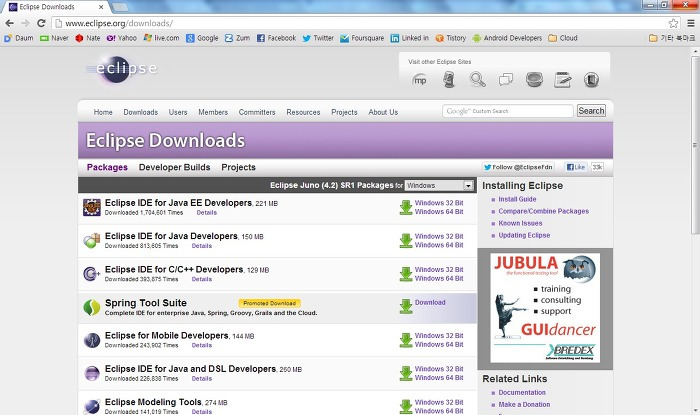Screen dimensions: 700x415
Task: Click the Java EE Developers package icon
Action: click(92, 208)
